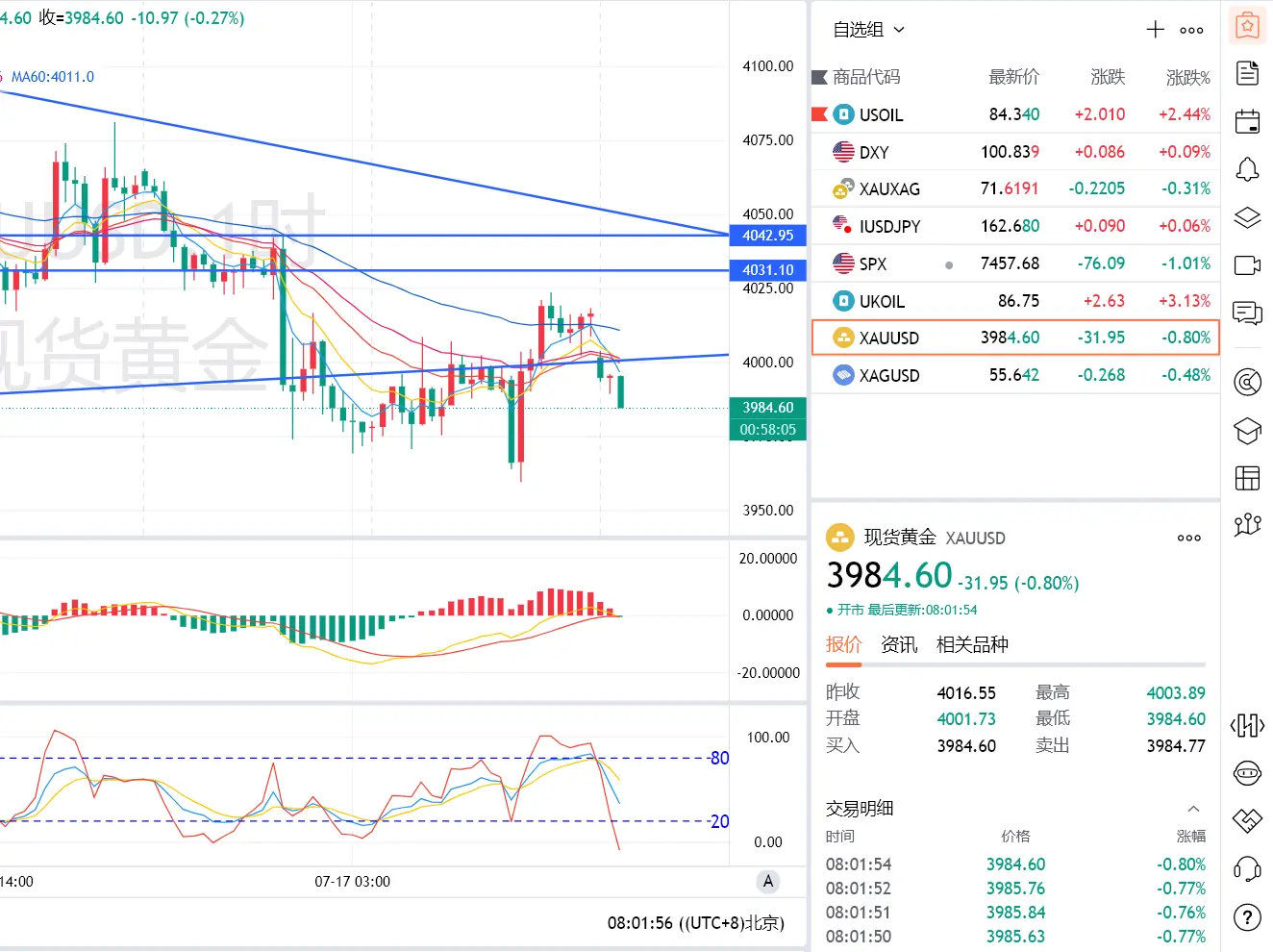Click the 开盘 value 4001.73
1273x952 pixels.
pos(966,719)
